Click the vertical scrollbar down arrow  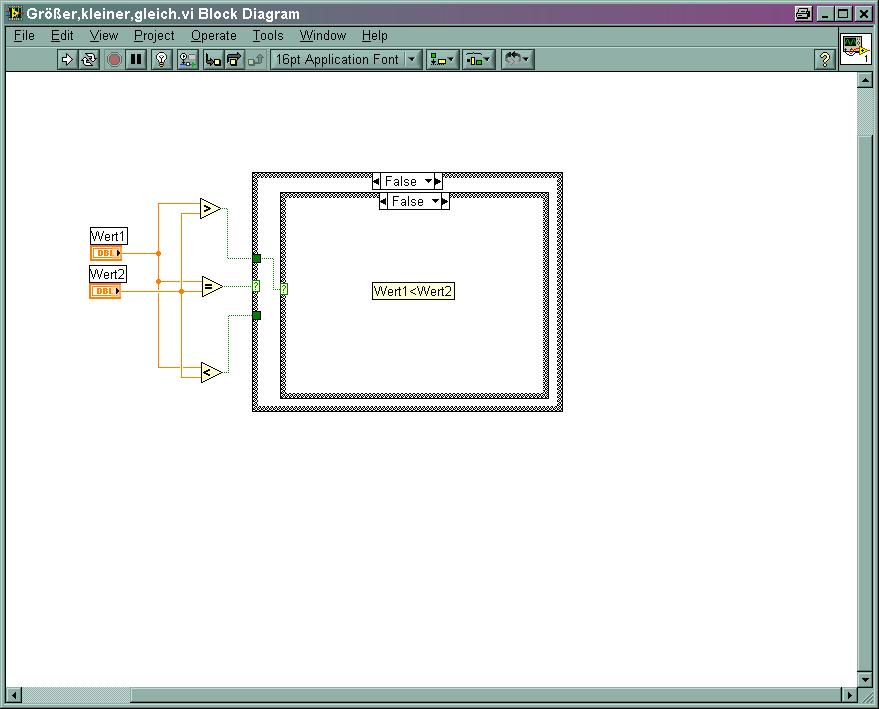(866, 679)
